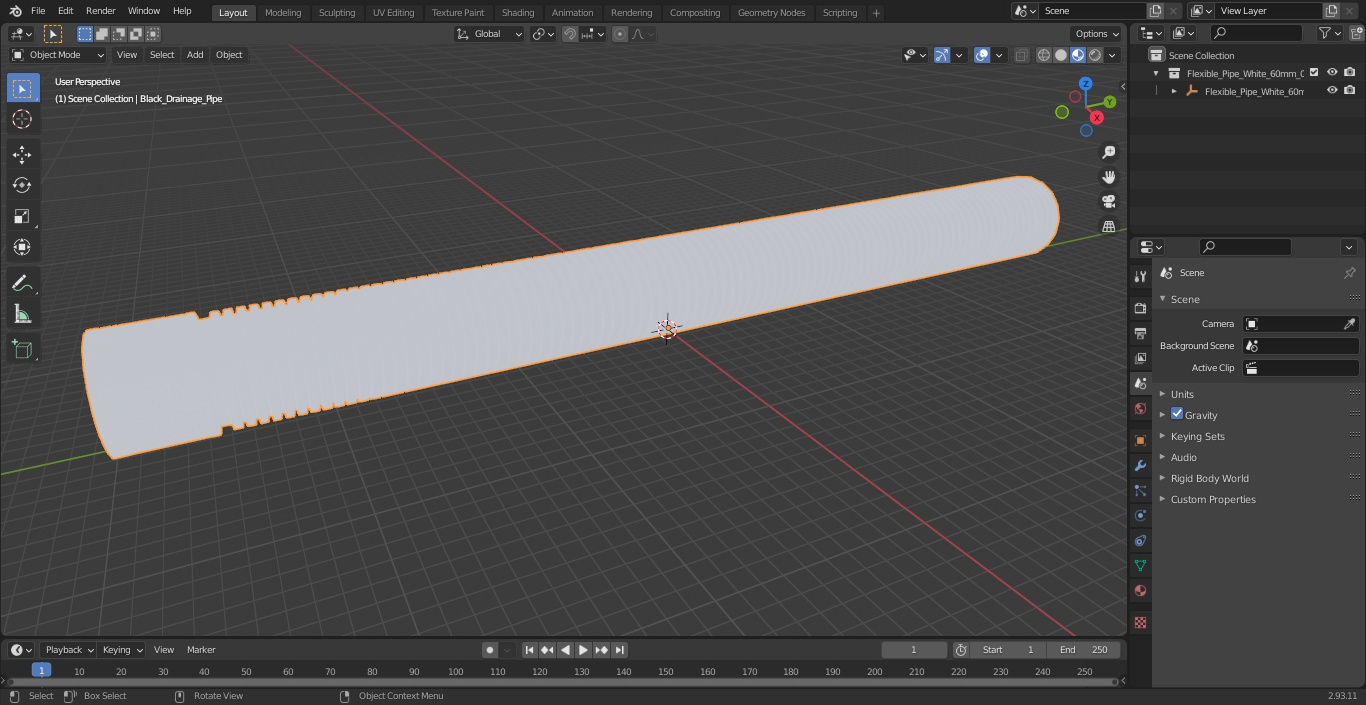The height and width of the screenshot is (705, 1366).
Task: Activate the Rotate tool
Action: coord(22,185)
